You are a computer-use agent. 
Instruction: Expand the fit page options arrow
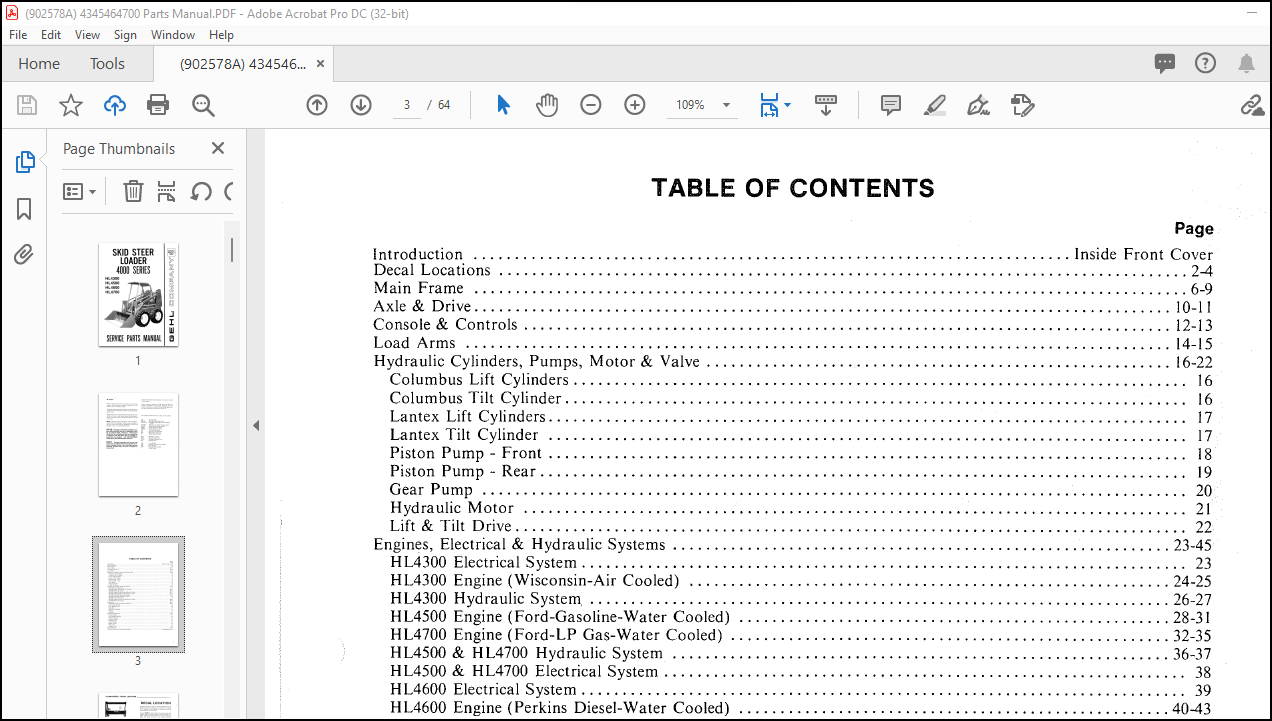click(x=787, y=105)
